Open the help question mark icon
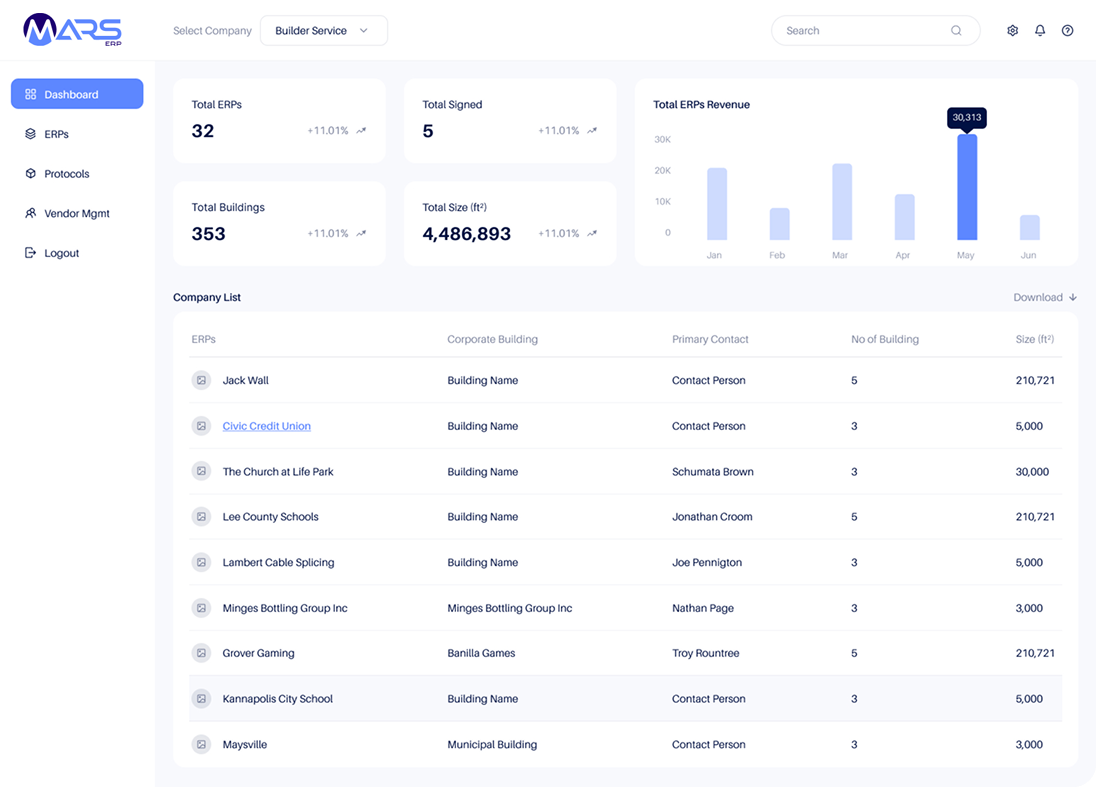 [x=1067, y=31]
